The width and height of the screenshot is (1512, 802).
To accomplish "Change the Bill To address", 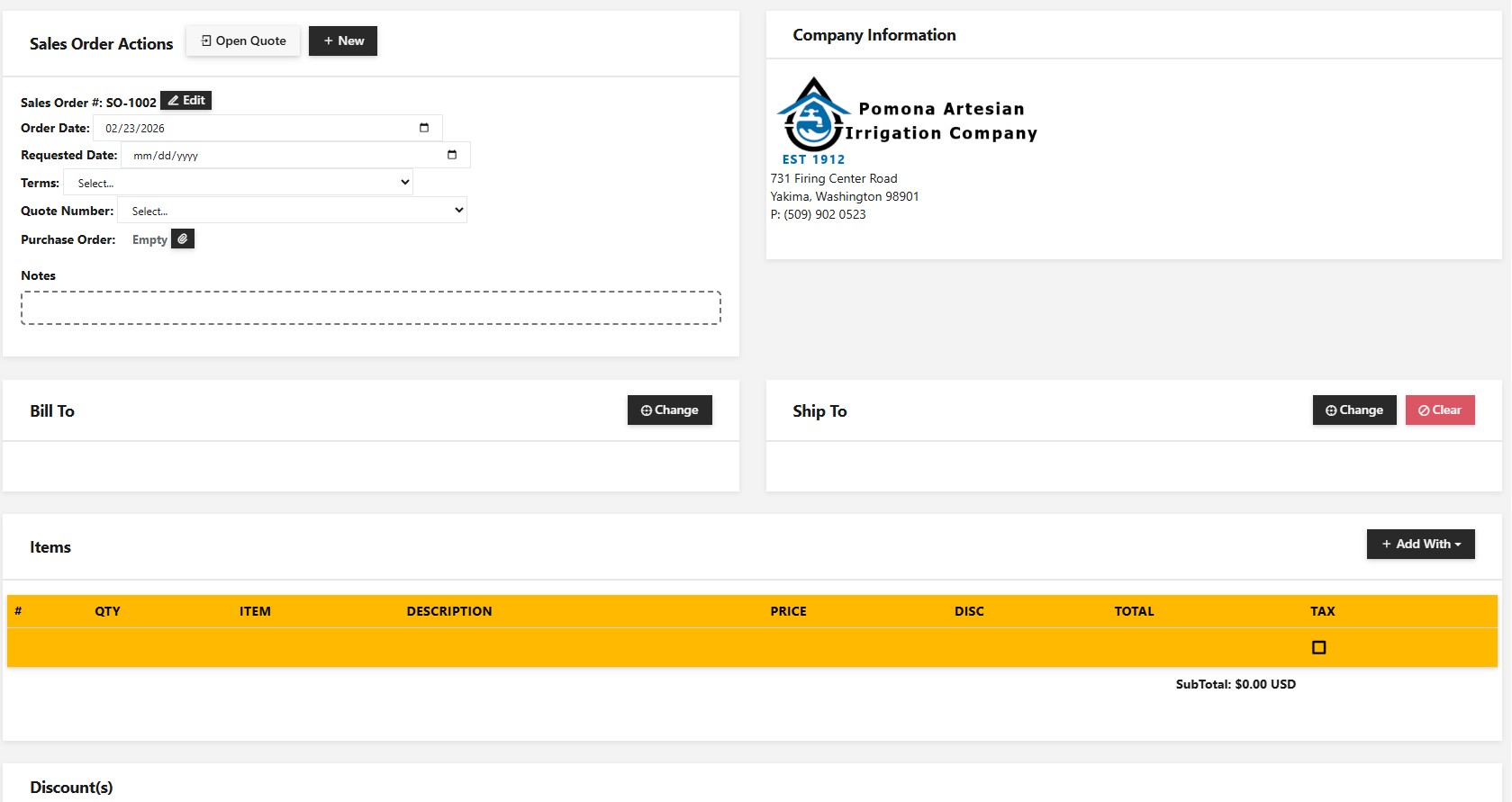I will [x=669, y=410].
